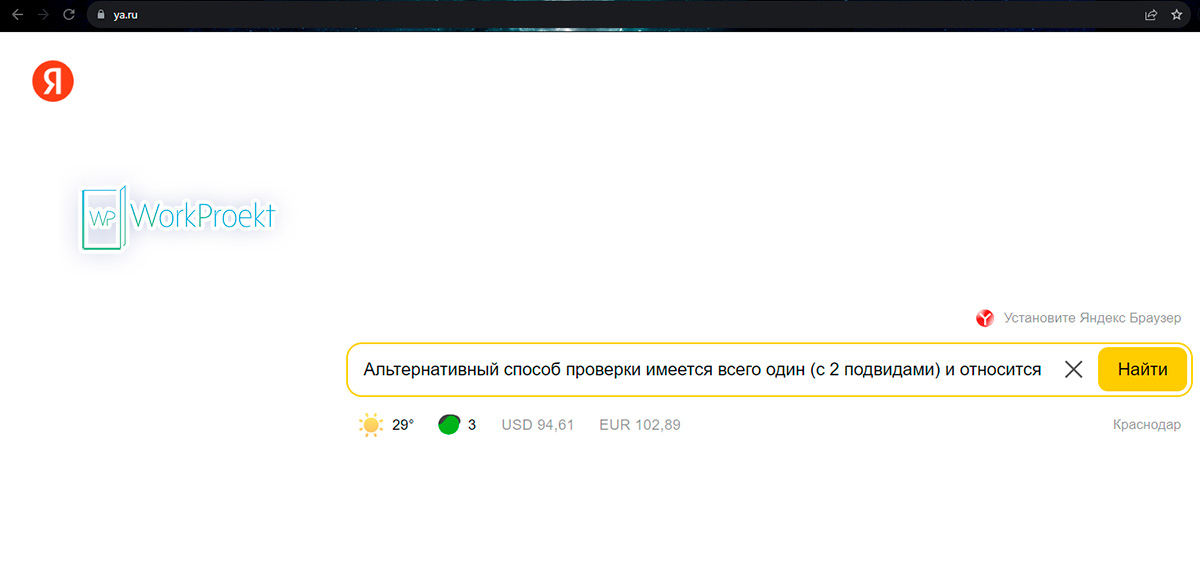This screenshot has height=587, width=1200.
Task: Click the red Yandex Browser icon
Action: click(985, 318)
